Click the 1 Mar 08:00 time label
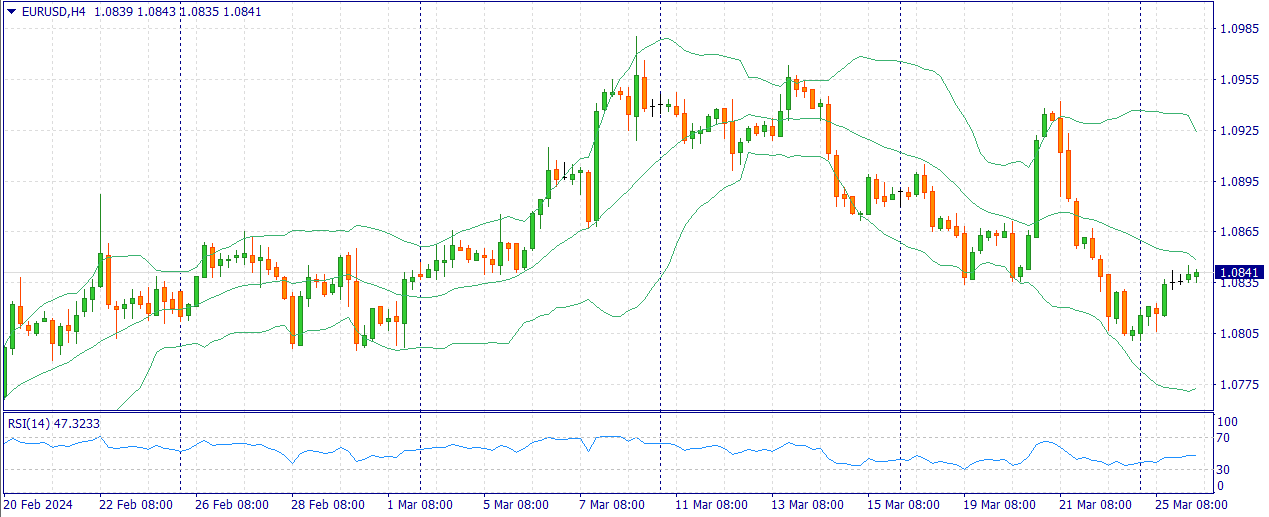1269x517 pixels. click(x=420, y=505)
